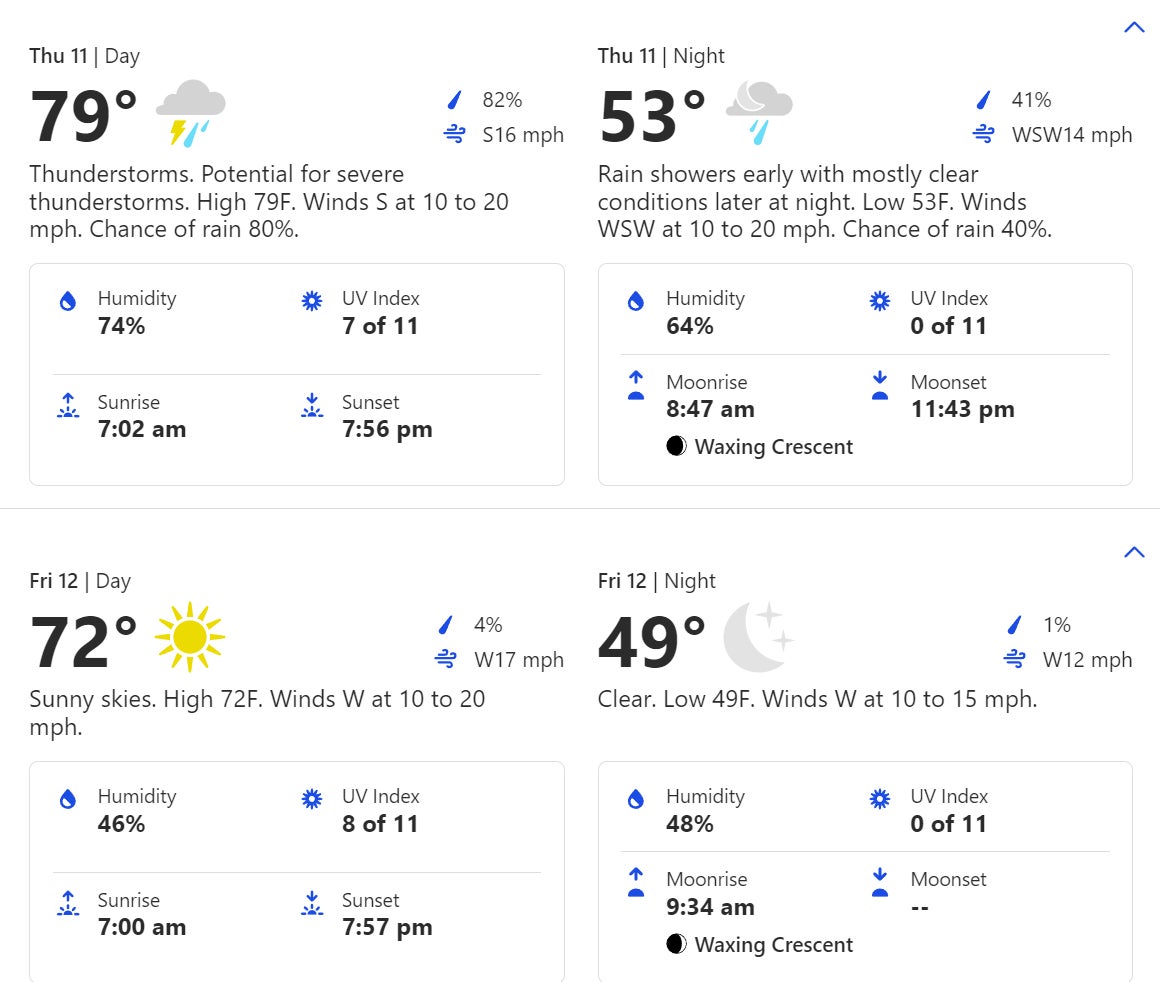This screenshot has height=982, width=1160.
Task: Click the Fri 12 Night wind icon
Action: point(1015,659)
